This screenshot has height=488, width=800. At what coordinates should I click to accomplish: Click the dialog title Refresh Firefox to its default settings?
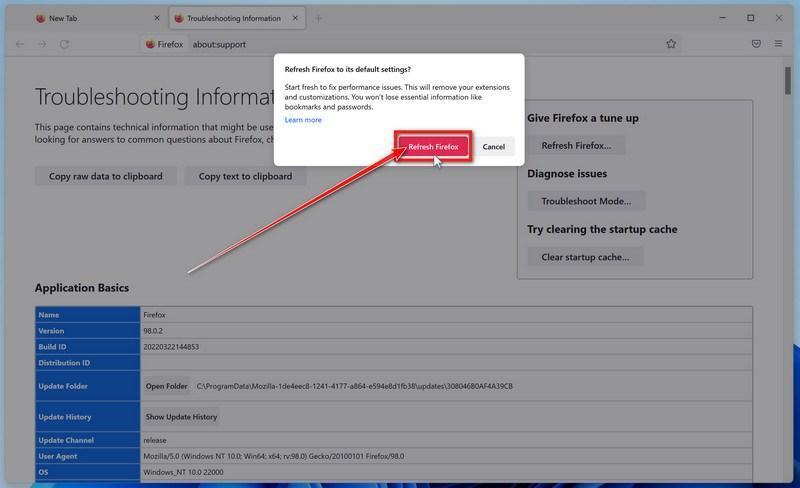[347, 69]
